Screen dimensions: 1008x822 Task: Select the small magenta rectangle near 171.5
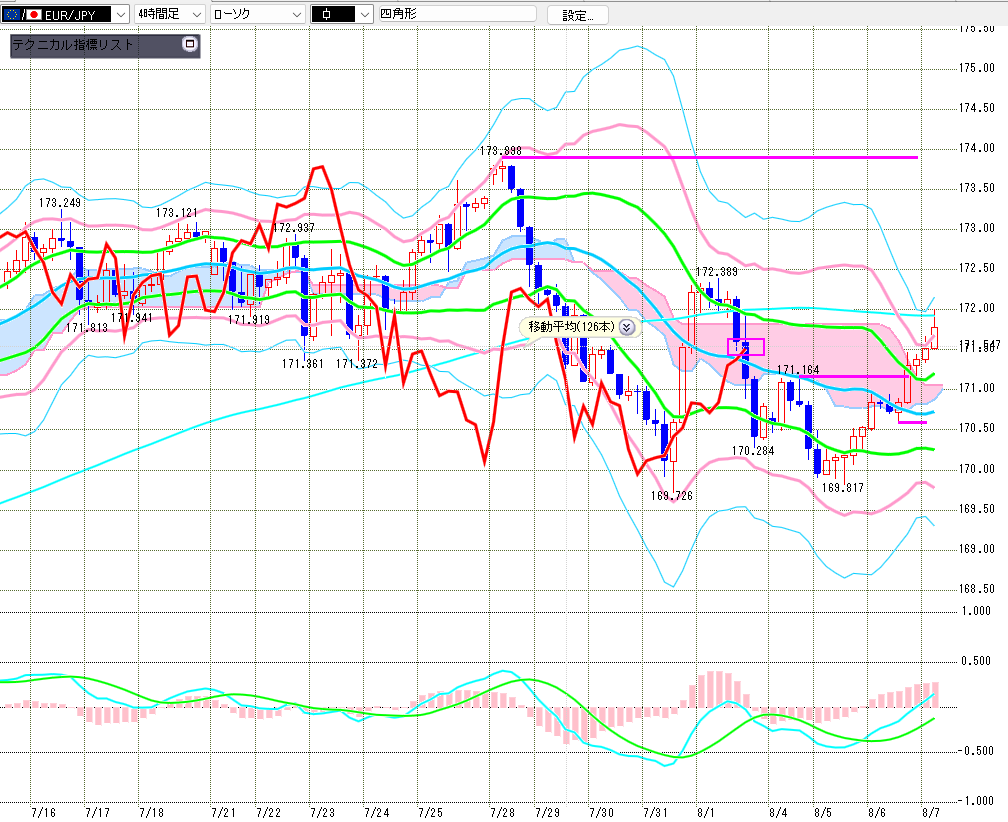(x=746, y=346)
